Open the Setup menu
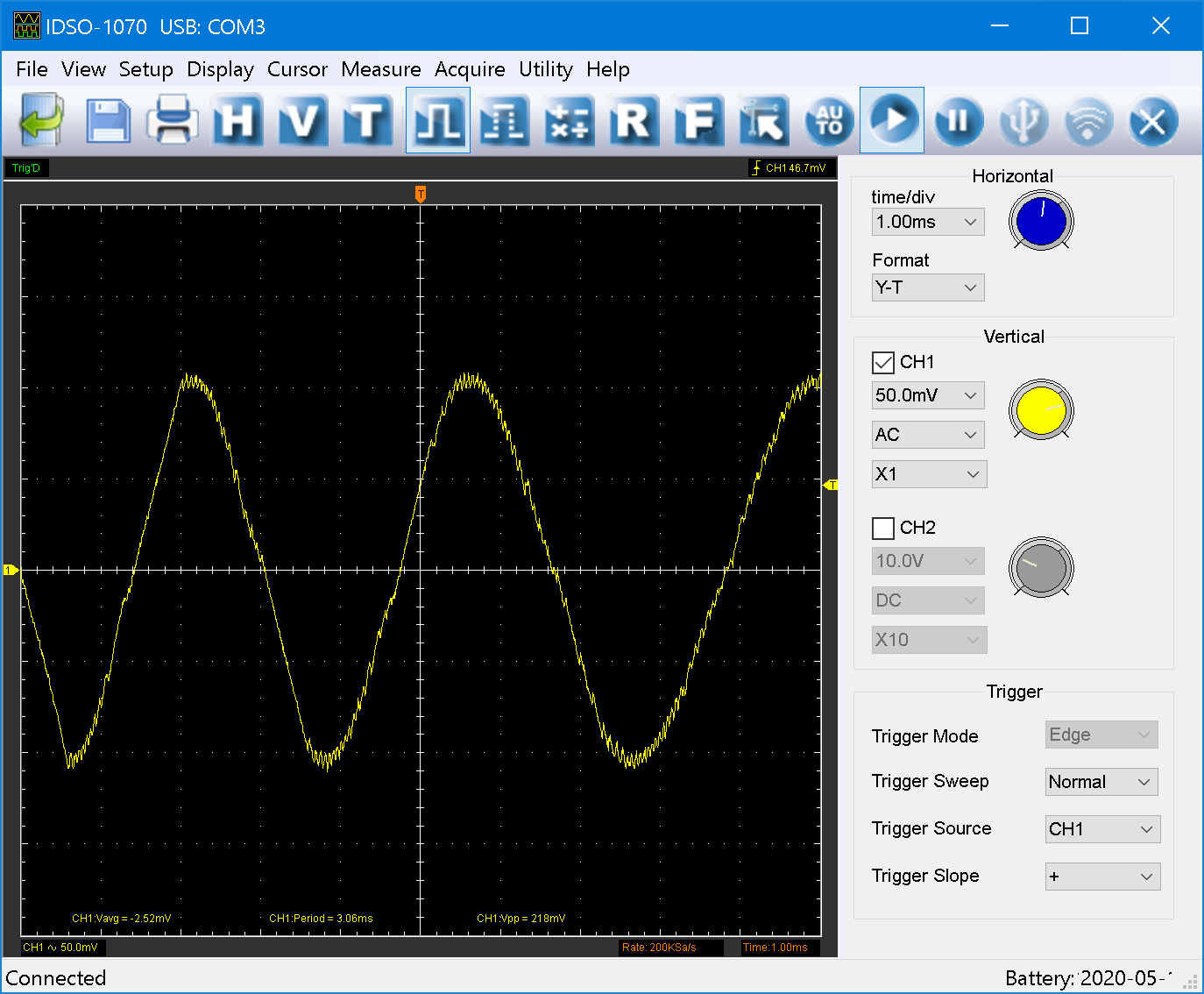This screenshot has width=1204, height=994. (145, 69)
